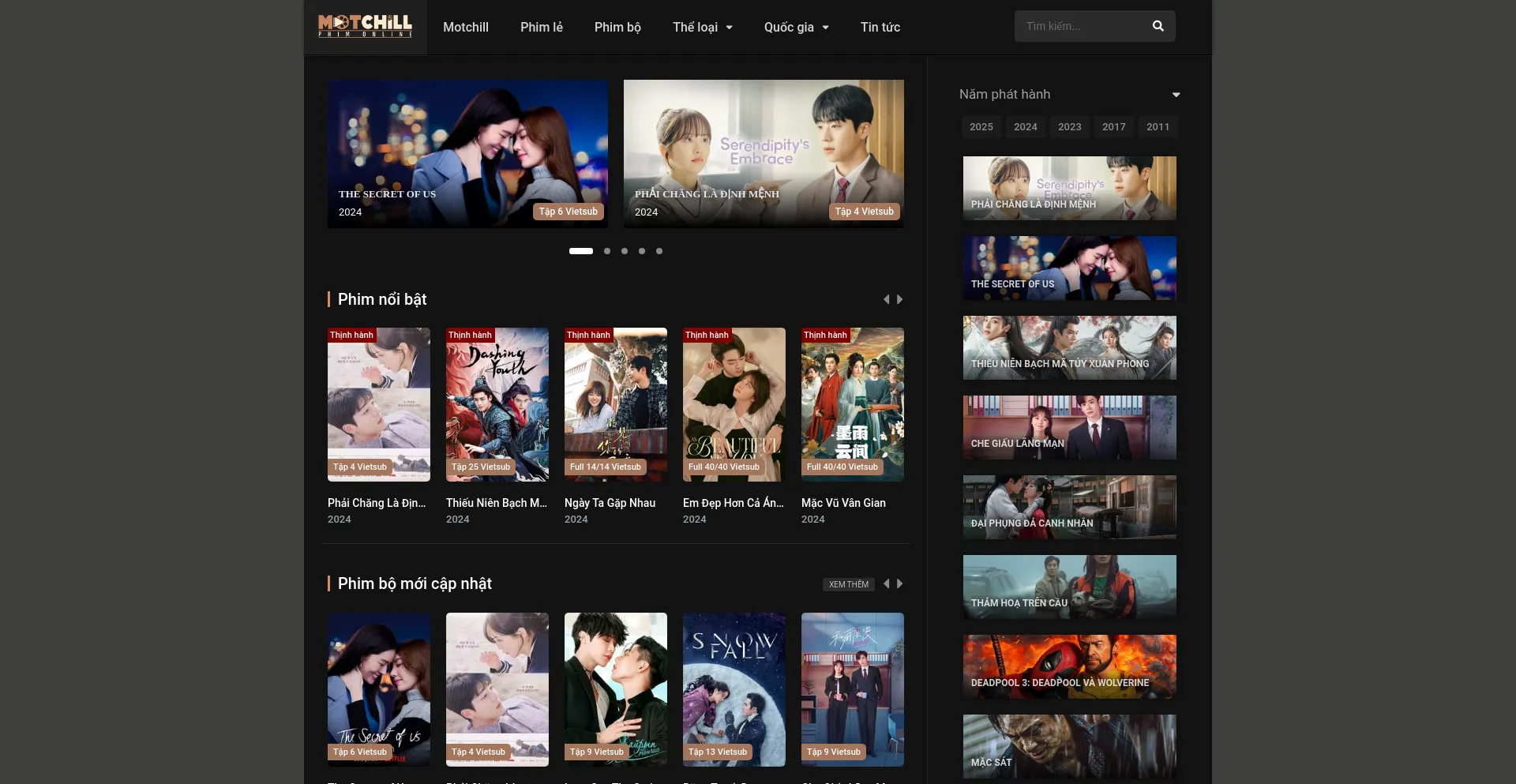Filter by year 2011
Image resolution: width=1516 pixels, height=784 pixels.
[x=1158, y=126]
